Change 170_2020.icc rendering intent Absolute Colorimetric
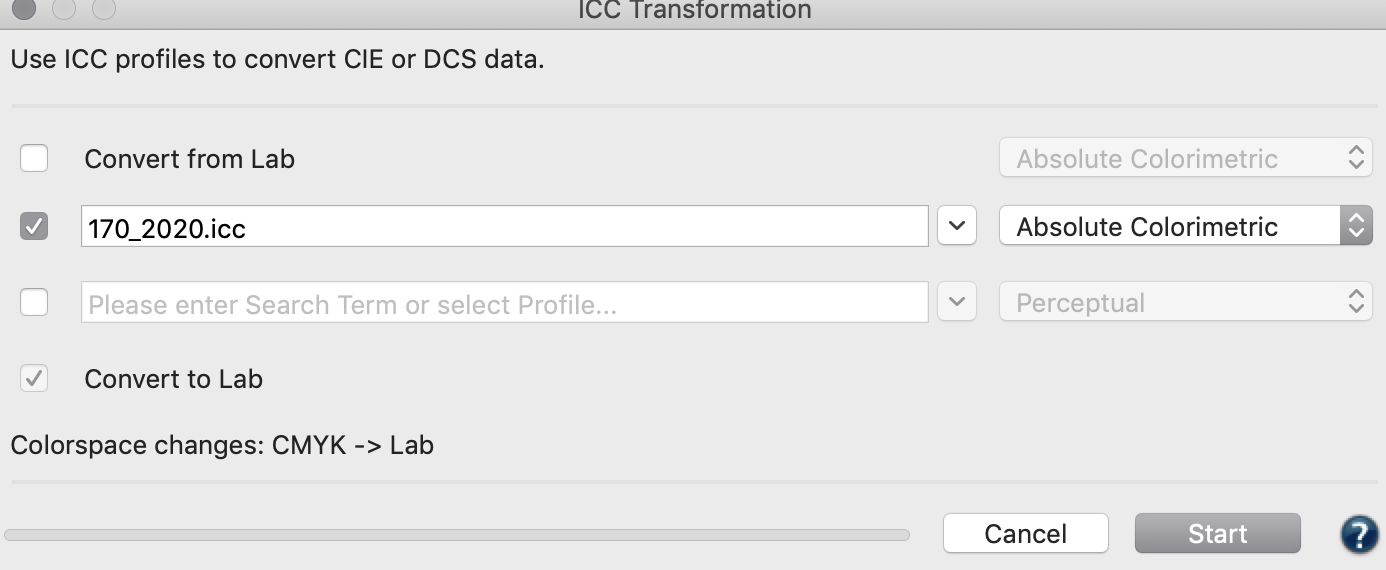1386x570 pixels. [1186, 226]
